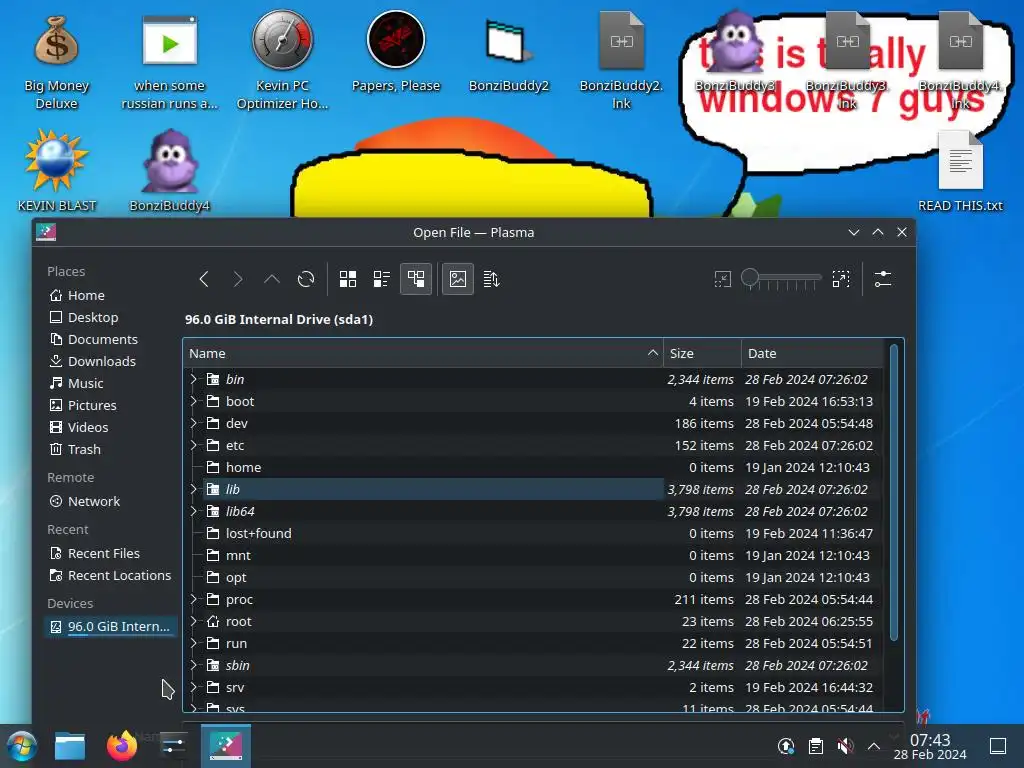Expand the etc folder tree arrow
1024x768 pixels.
point(193,445)
